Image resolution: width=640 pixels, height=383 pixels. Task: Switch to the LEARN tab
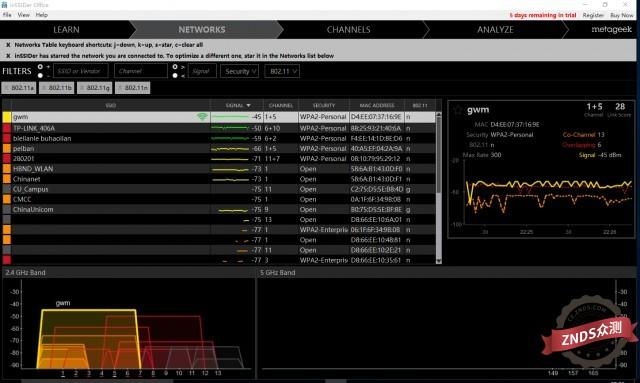tap(66, 29)
